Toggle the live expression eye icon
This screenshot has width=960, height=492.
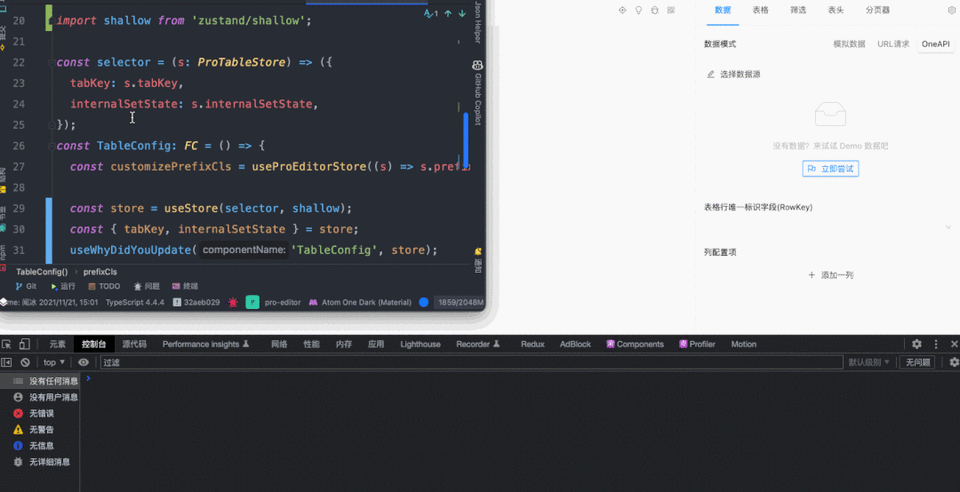tap(83, 362)
